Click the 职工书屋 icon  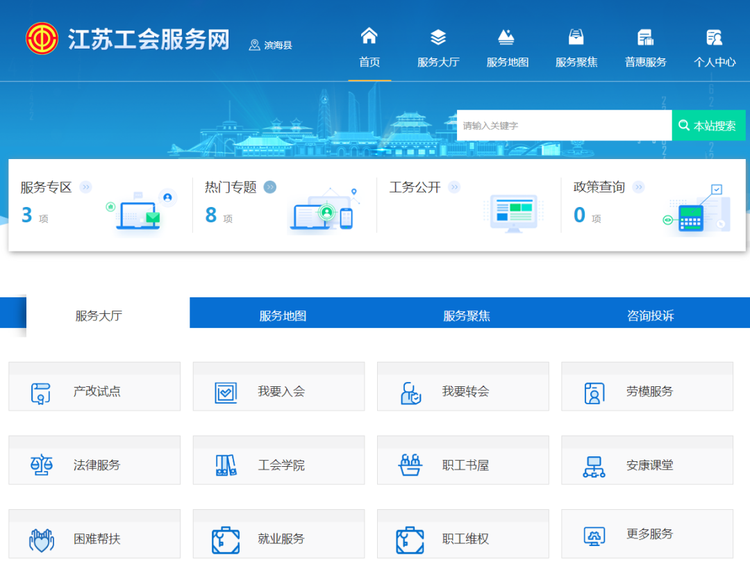[x=410, y=465]
